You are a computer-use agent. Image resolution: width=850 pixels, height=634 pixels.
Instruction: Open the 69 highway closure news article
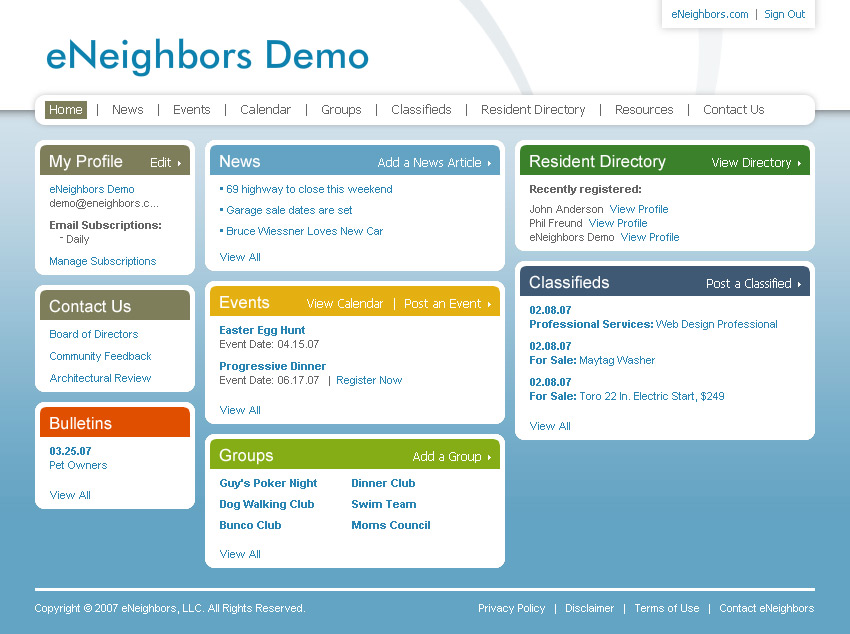click(x=309, y=189)
